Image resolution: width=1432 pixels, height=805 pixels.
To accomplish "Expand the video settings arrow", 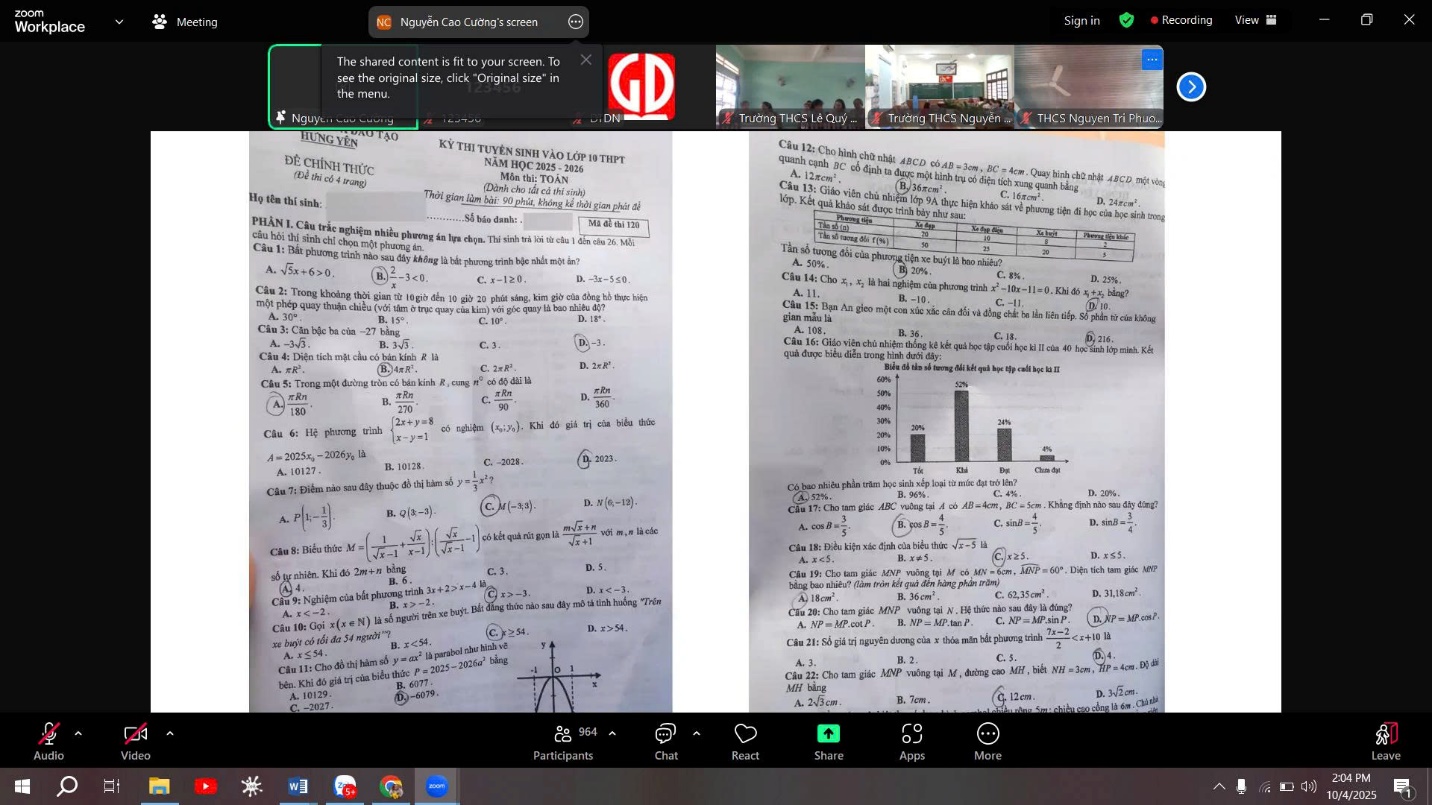I will tap(169, 733).
